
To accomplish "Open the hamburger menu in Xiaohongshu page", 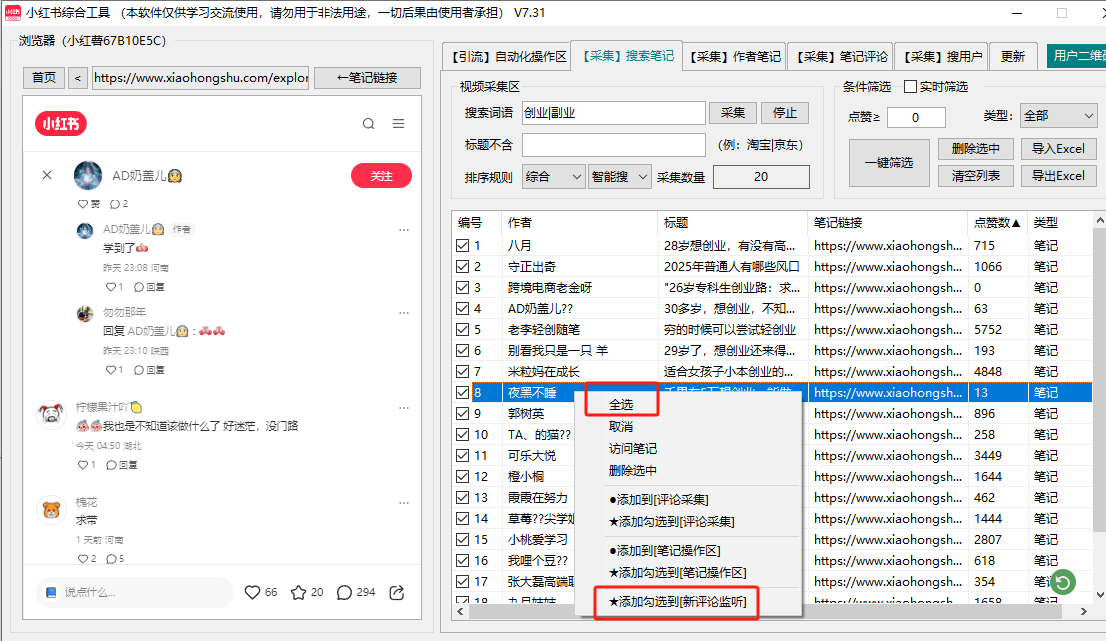I will (x=398, y=124).
